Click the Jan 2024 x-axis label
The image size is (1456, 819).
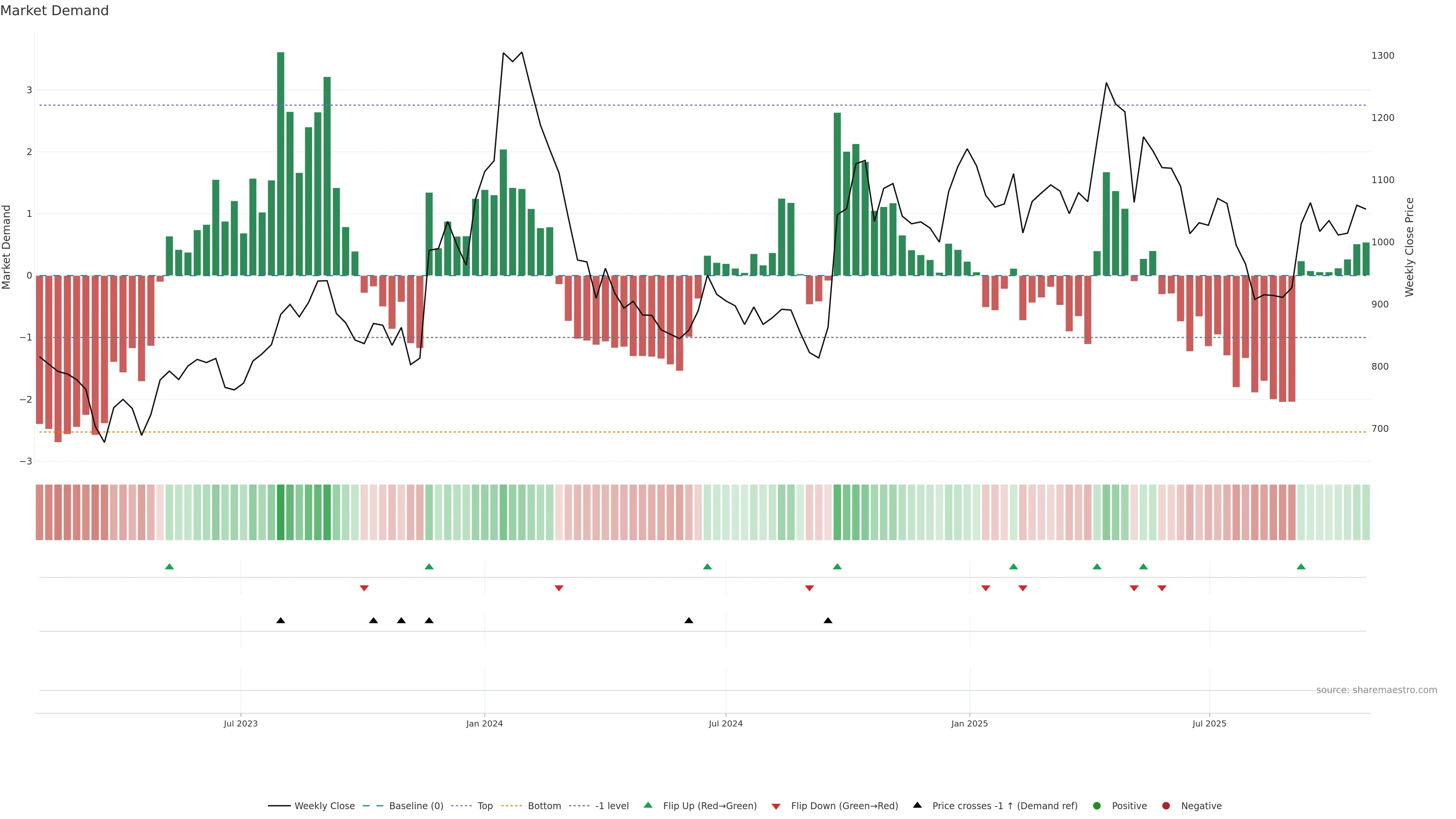(x=485, y=723)
